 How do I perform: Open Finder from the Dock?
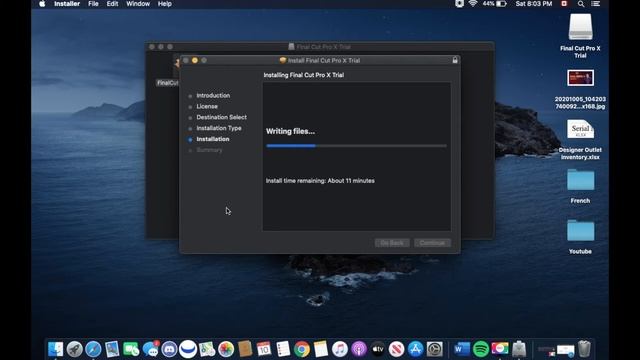coord(56,349)
